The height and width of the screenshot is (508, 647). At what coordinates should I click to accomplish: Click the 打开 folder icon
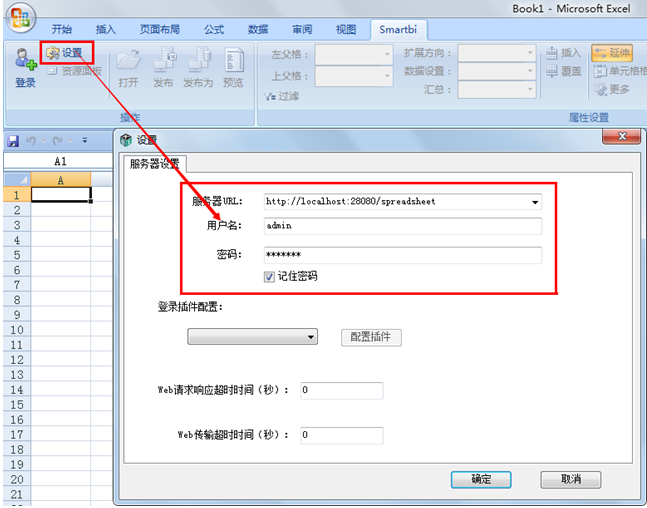tap(129, 62)
